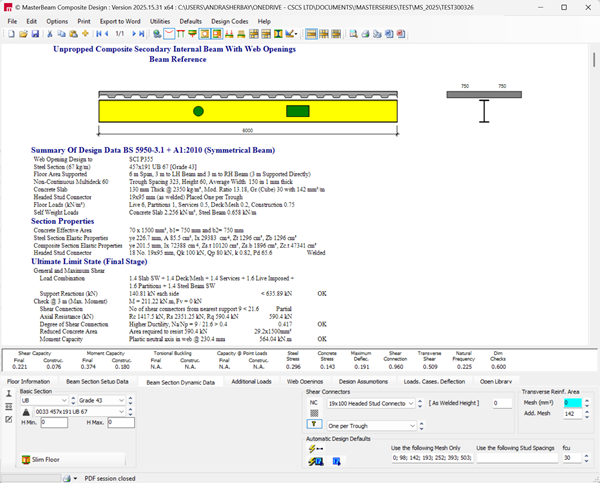Screen dimensions: 600x483
Task: Click the Paste clipboard icon
Action: pyautogui.click(x=73, y=34)
